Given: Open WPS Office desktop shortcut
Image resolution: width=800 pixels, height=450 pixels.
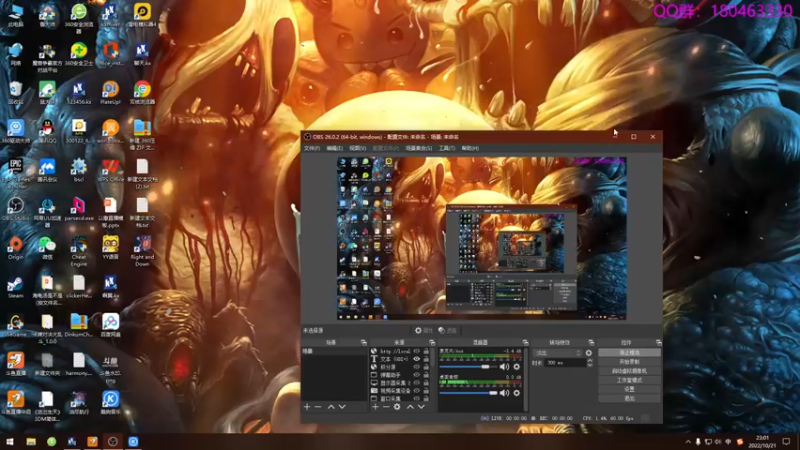Looking at the screenshot, I should (110, 170).
